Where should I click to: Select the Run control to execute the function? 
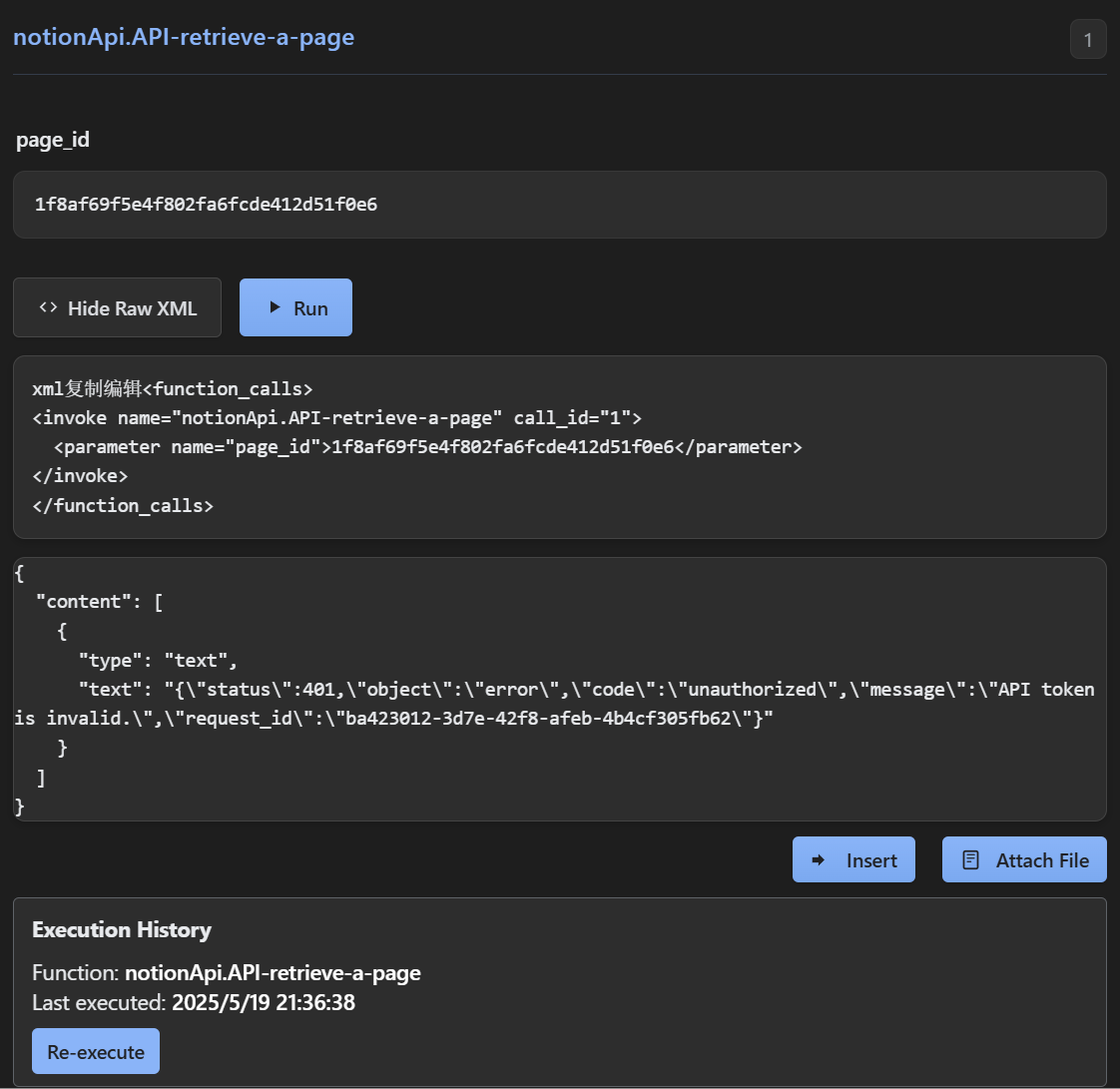click(x=295, y=307)
